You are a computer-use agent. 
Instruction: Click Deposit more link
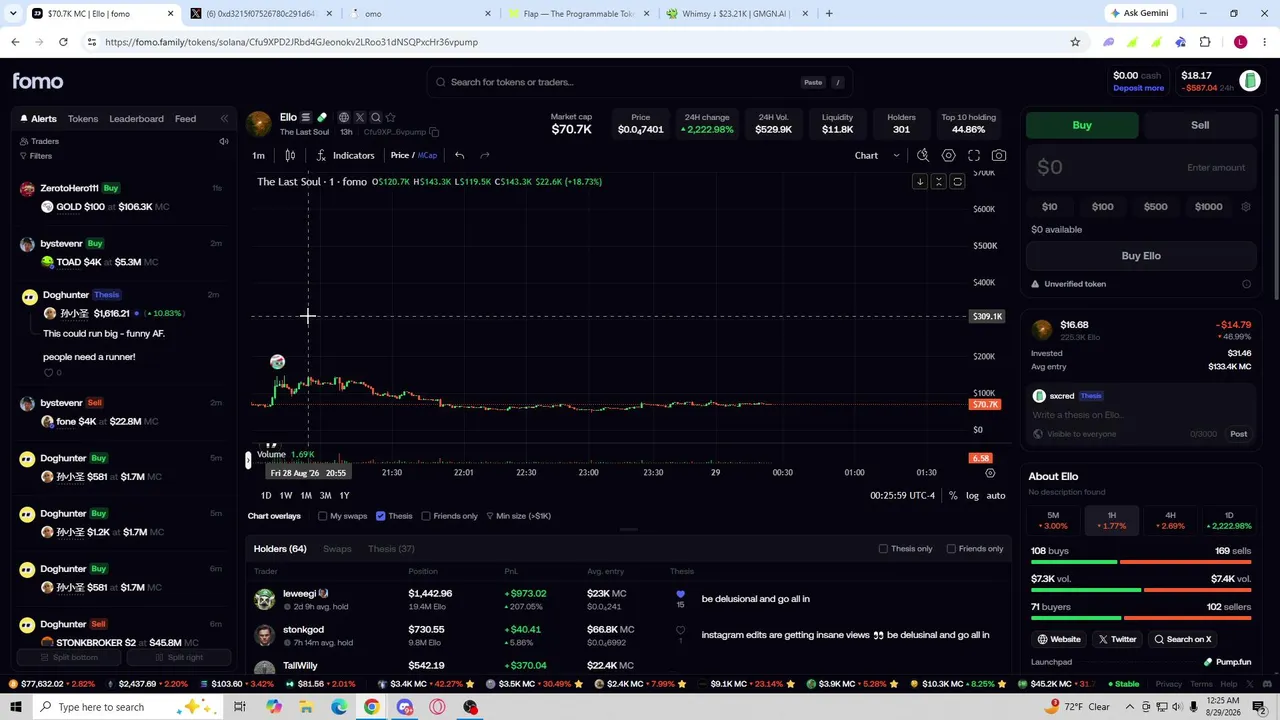1138,88
